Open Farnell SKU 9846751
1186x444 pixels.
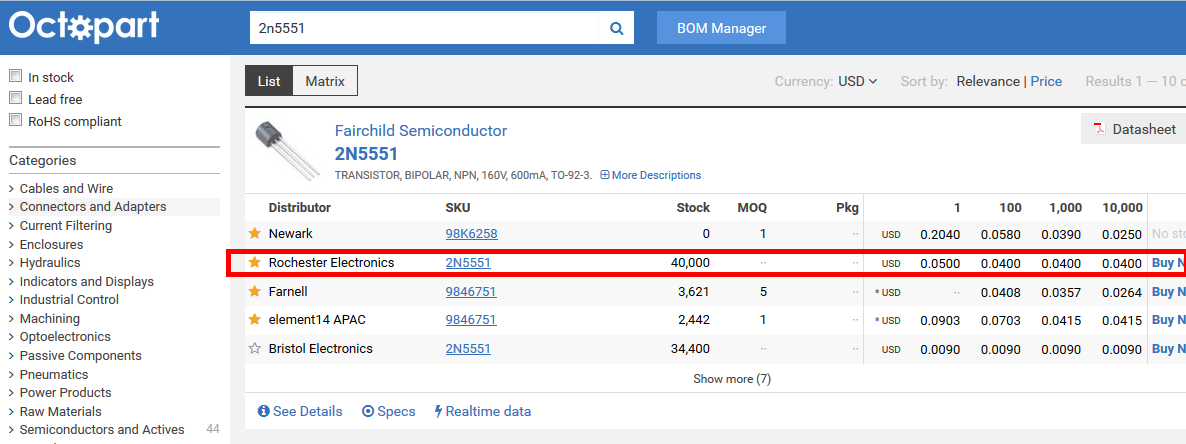(471, 291)
